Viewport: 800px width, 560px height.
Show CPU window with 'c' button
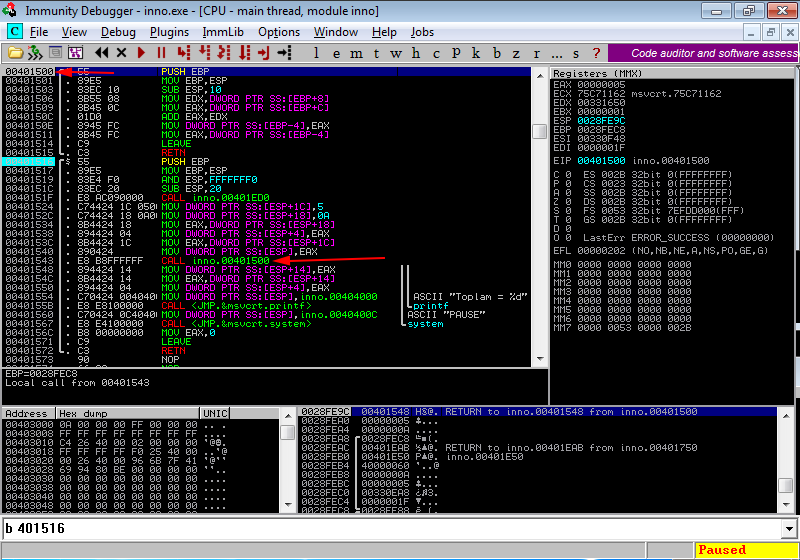tap(436, 53)
